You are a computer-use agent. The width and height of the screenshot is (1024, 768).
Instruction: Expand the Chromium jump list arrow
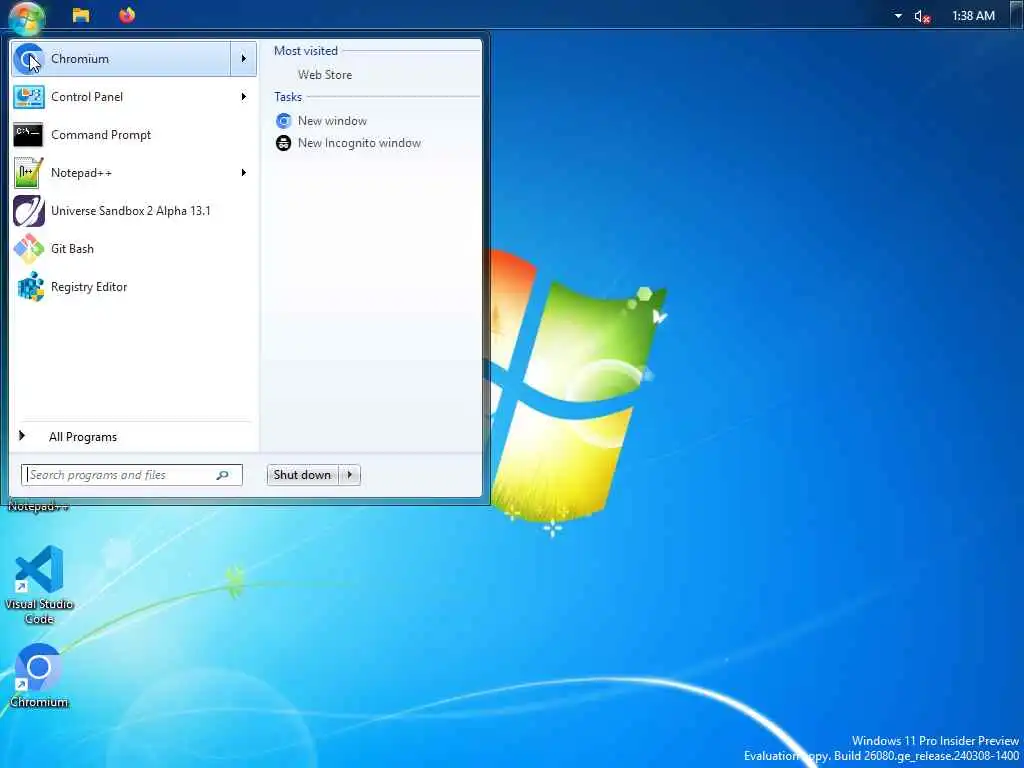(244, 59)
